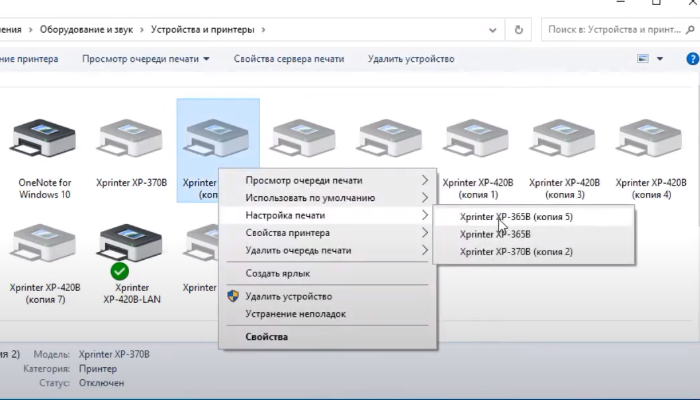Select Xprinter XP-365B (копия 5) submenu item
The width and height of the screenshot is (700, 400).
533,217
